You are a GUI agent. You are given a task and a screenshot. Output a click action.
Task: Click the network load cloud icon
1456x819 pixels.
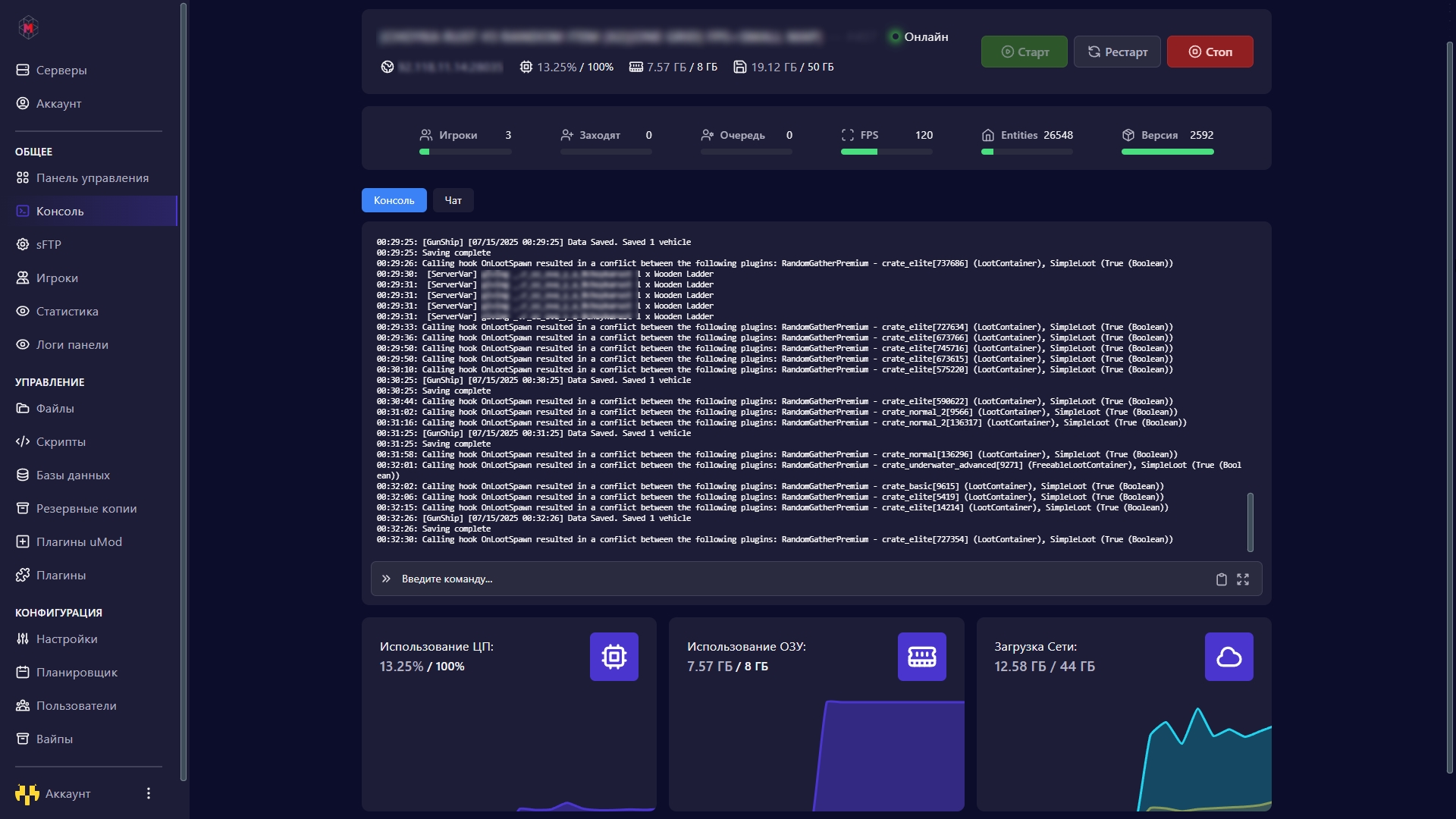[1228, 657]
